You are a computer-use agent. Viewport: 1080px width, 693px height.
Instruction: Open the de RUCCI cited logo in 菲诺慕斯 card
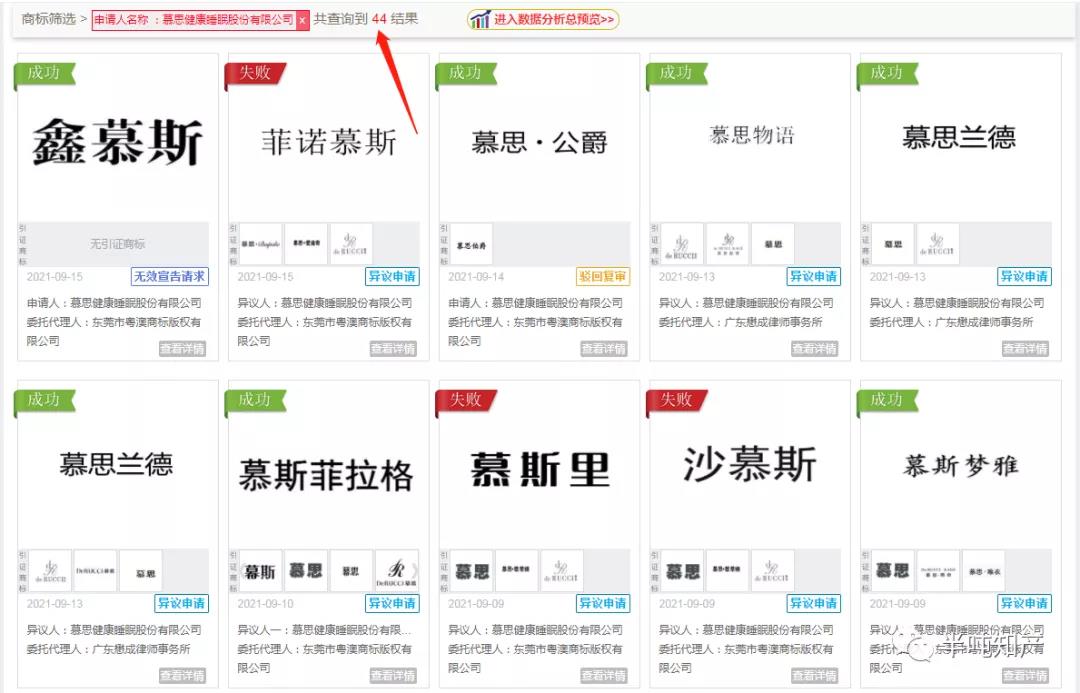click(x=351, y=244)
